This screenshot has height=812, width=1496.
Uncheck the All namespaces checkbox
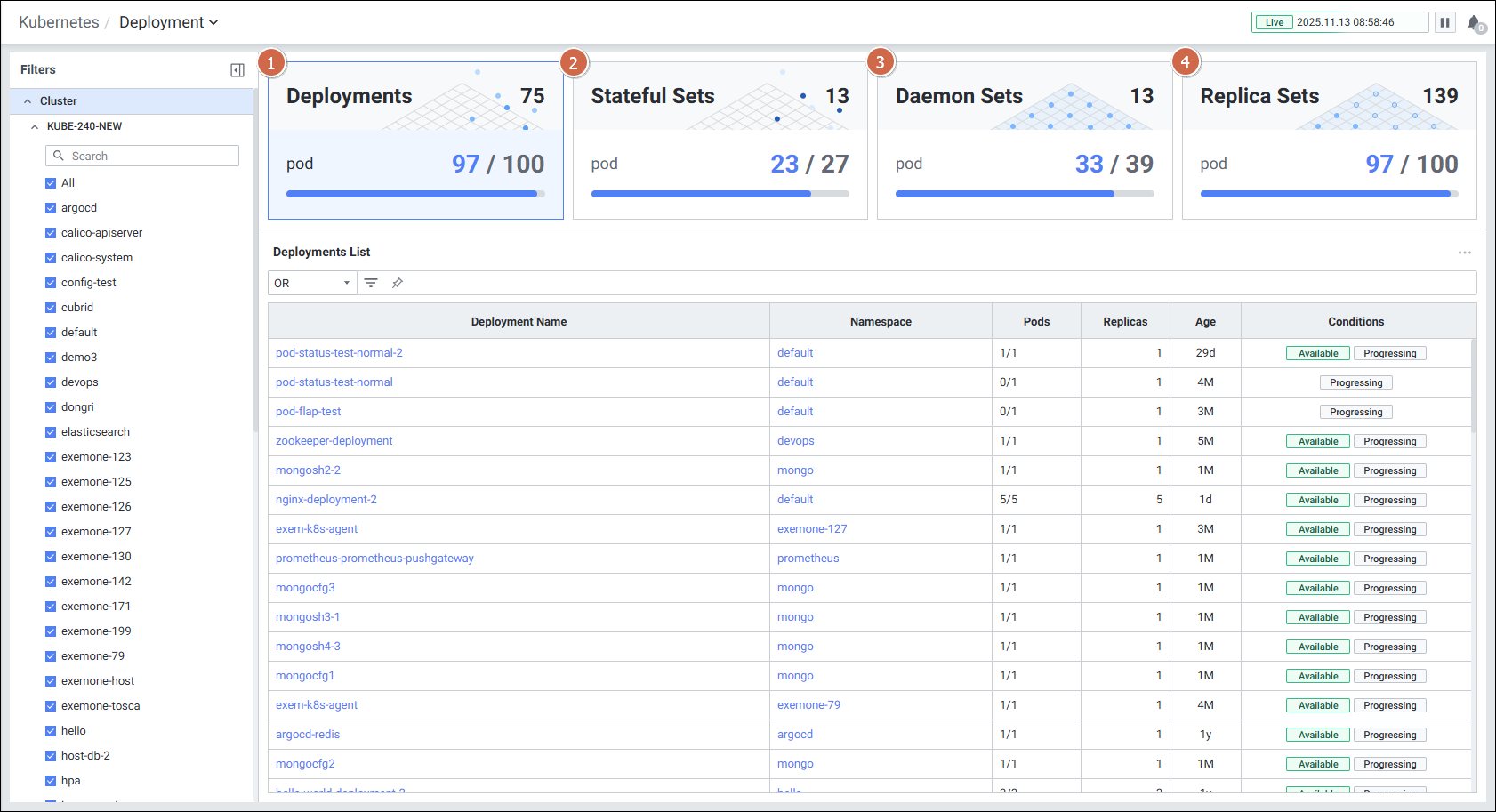[x=51, y=183]
